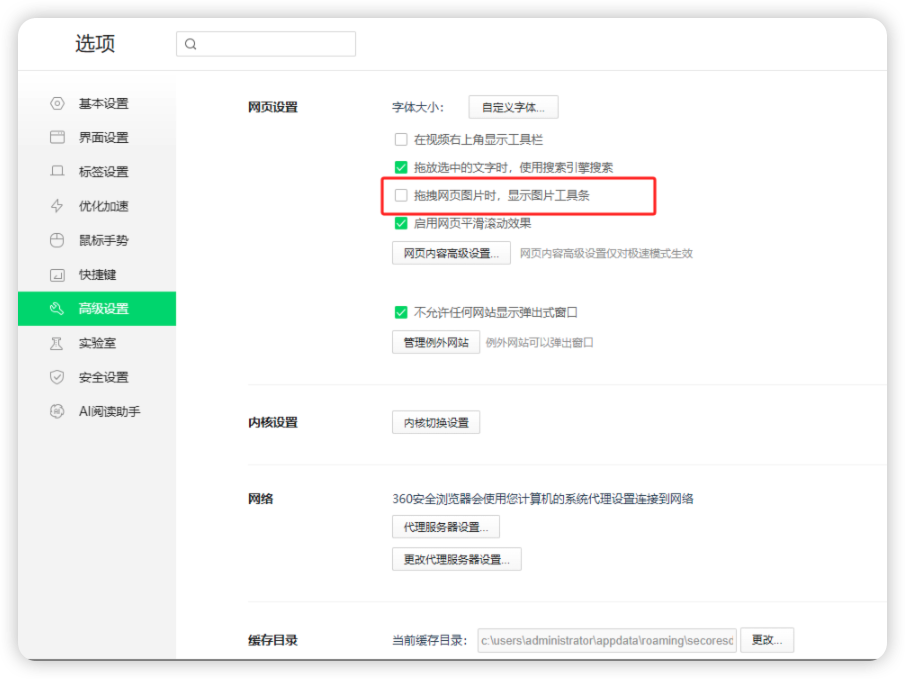905x679 pixels.
Task: Click the 快捷键 keyboard icon
Action: (x=57, y=275)
